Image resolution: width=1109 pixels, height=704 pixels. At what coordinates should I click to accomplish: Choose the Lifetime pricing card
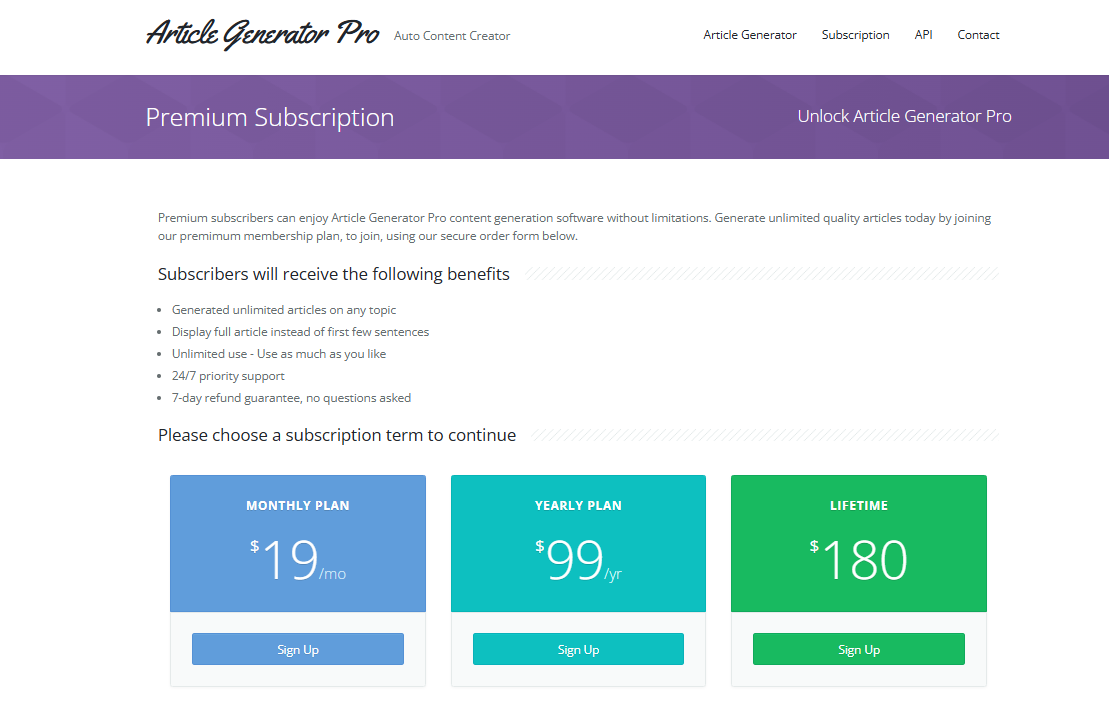tap(858, 543)
